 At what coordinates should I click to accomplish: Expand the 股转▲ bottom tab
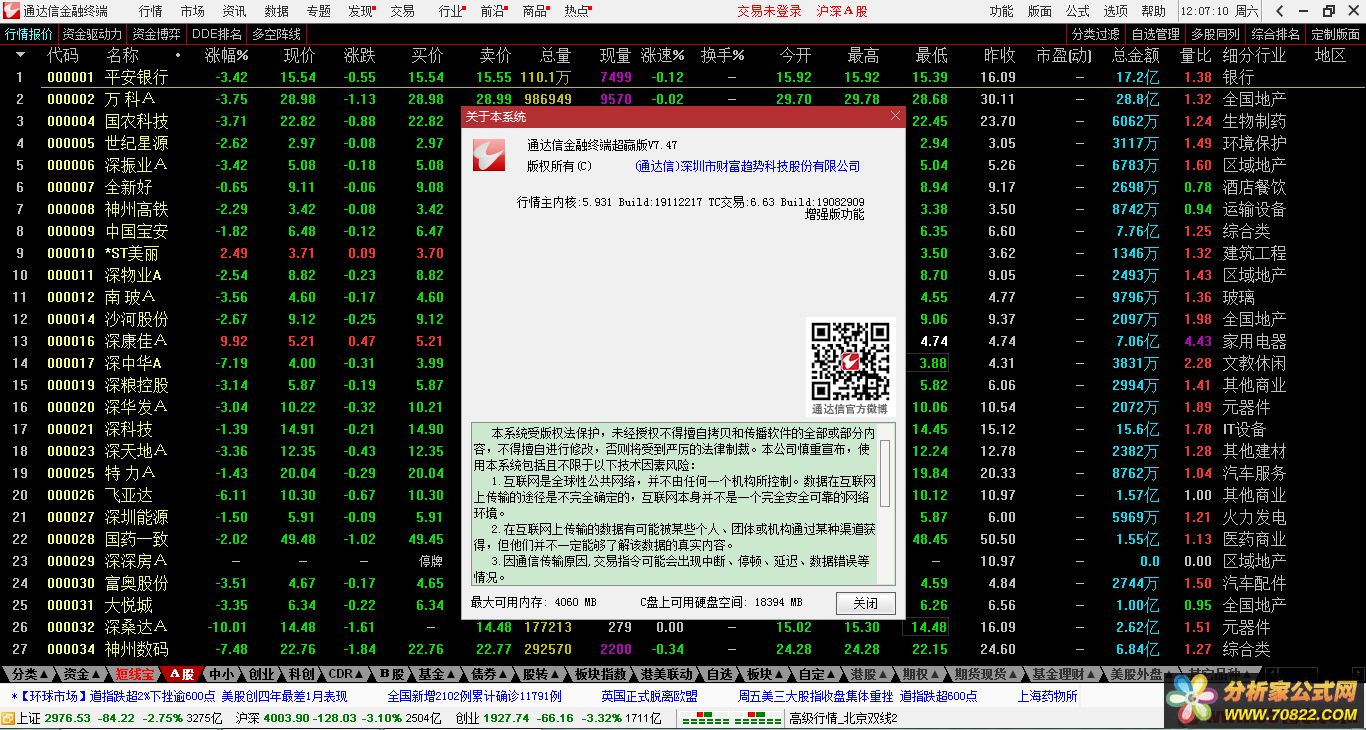click(x=541, y=674)
